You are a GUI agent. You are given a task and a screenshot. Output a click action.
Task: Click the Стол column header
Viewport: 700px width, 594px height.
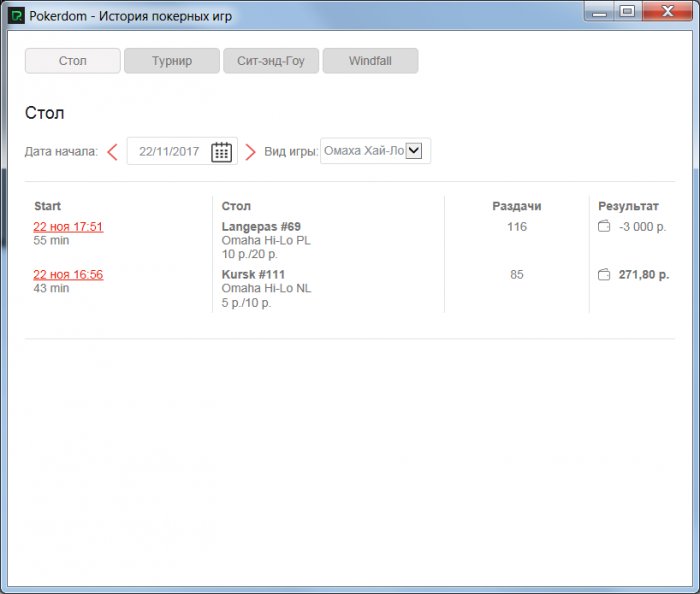click(x=236, y=206)
